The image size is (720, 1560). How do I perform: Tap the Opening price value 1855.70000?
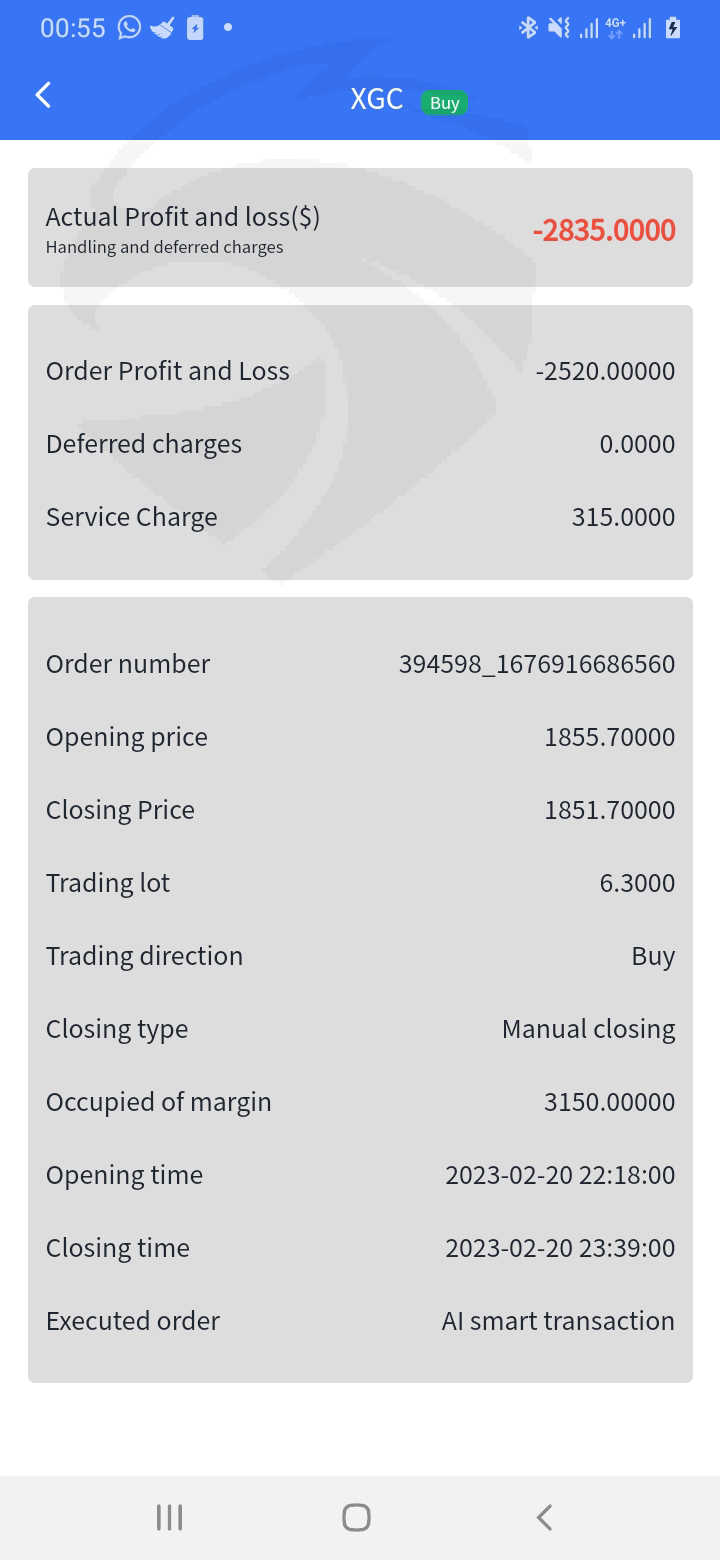tap(609, 737)
